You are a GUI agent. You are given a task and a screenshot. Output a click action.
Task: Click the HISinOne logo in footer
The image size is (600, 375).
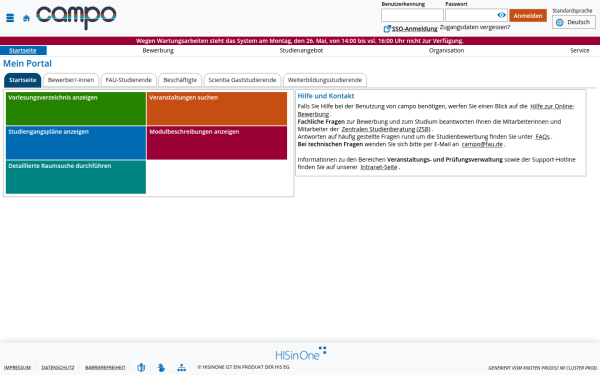[300, 354]
